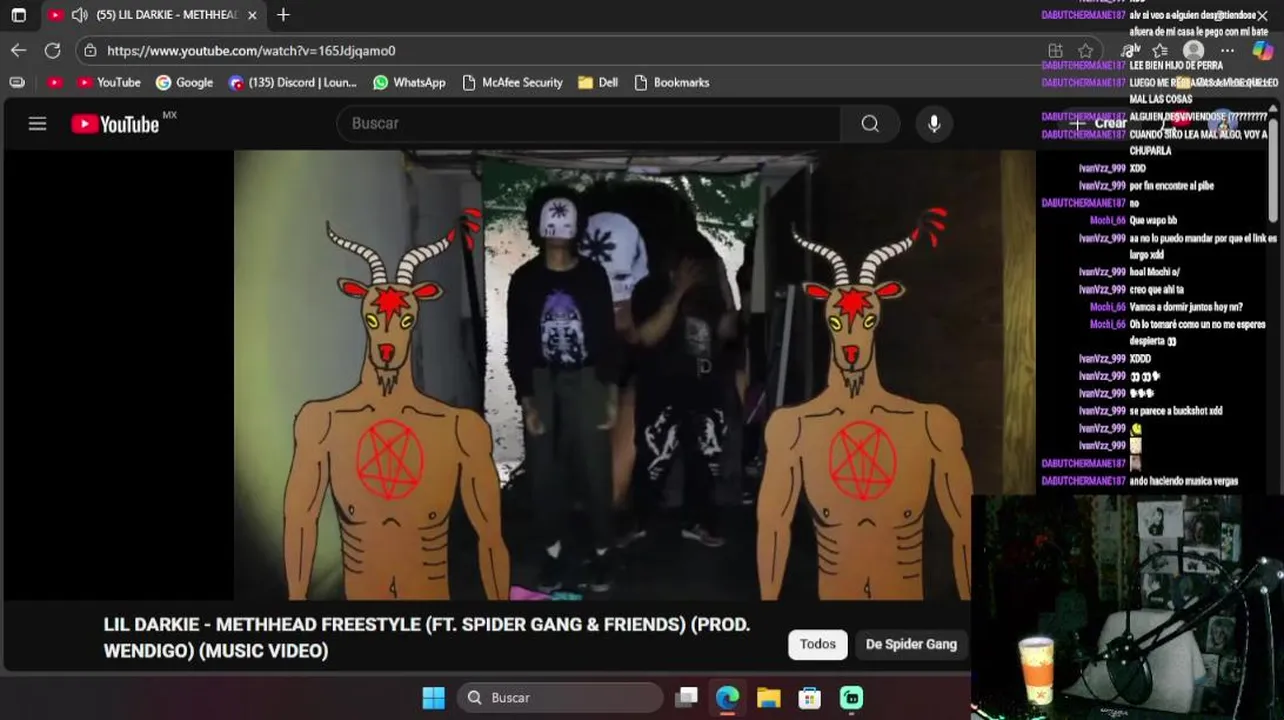Open Task View on the taskbar

click(686, 697)
